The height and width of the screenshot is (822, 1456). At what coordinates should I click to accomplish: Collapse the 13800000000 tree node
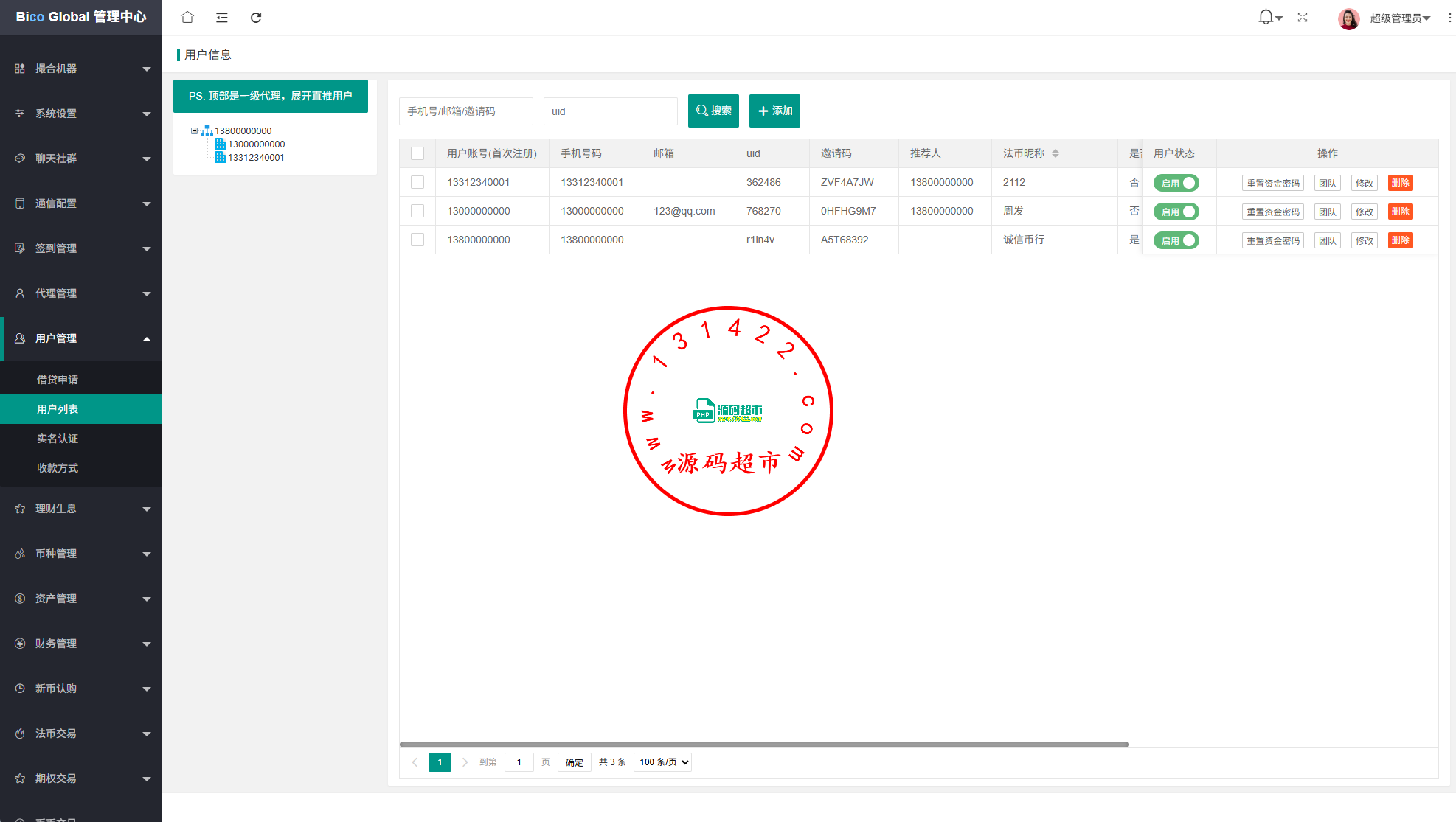pos(195,131)
